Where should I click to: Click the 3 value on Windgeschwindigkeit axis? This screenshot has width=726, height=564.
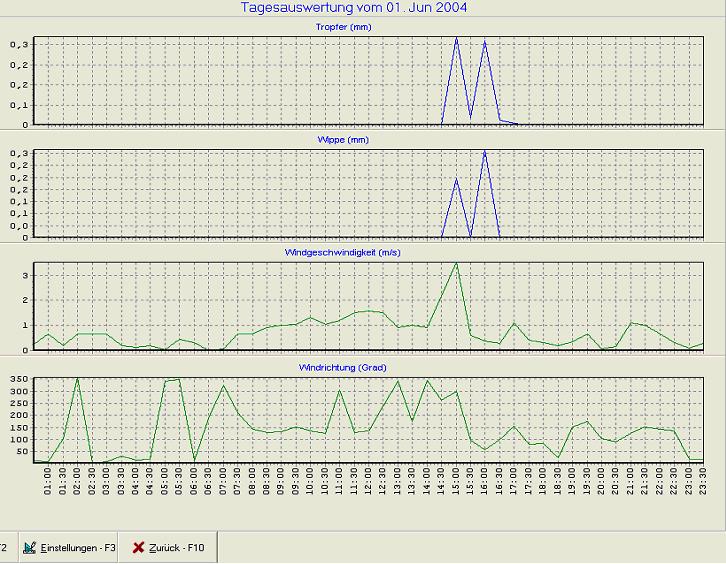(24, 275)
